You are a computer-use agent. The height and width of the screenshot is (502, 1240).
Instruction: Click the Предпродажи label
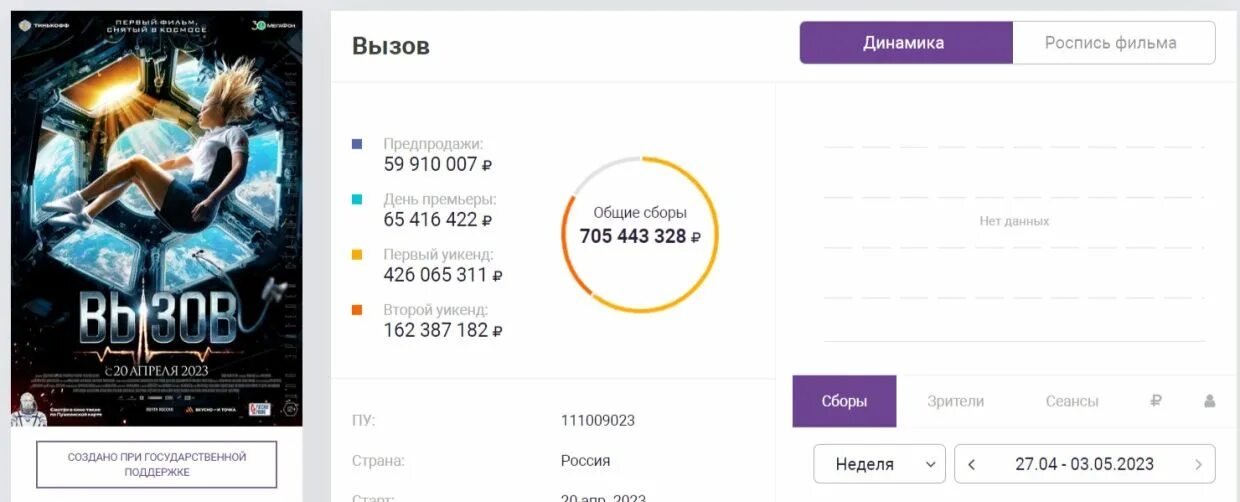tap(433, 144)
